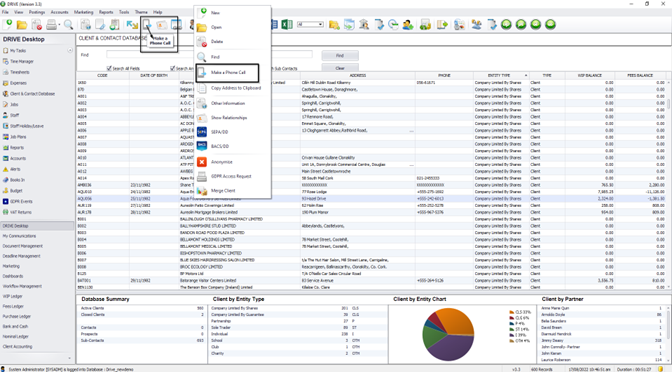Open Time Manager in sidebar

click(21, 61)
